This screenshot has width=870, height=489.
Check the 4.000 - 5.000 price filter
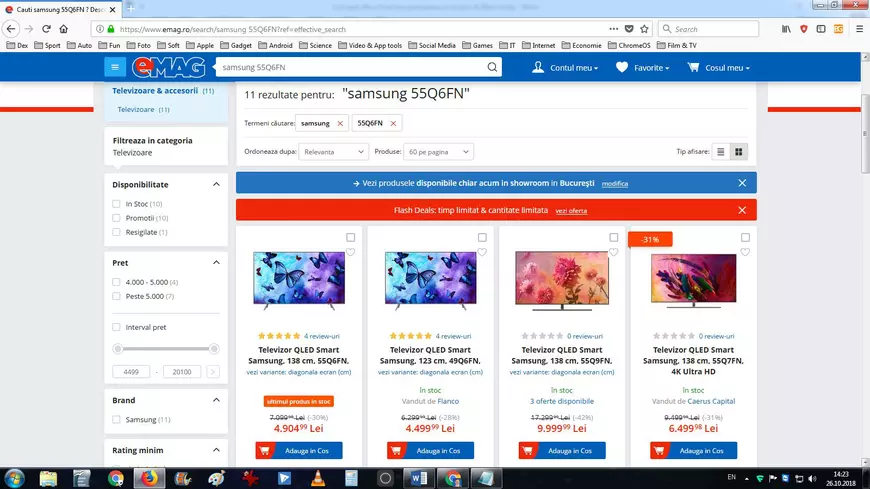(x=116, y=282)
